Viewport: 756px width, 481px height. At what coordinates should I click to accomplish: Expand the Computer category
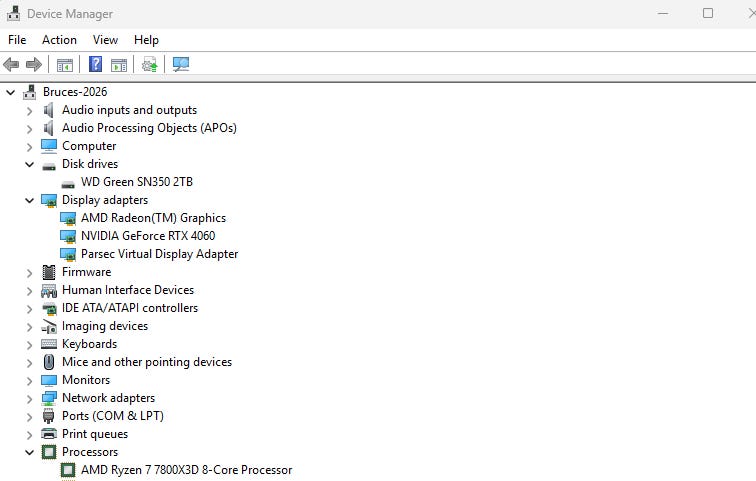29,147
